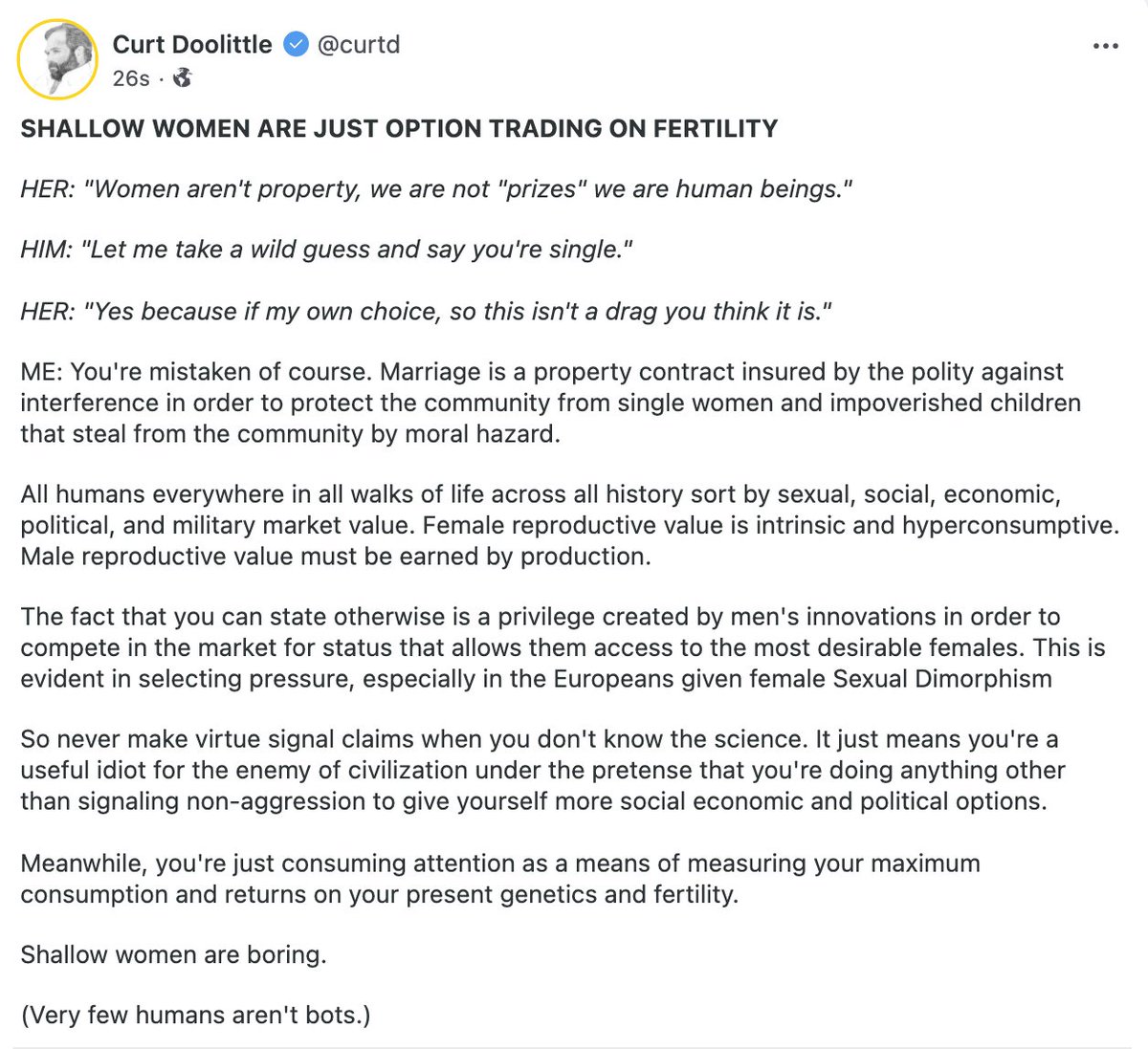Click the paragraph starting "All humans everywhere"
The height and width of the screenshot is (1049, 1148).
tap(569, 525)
